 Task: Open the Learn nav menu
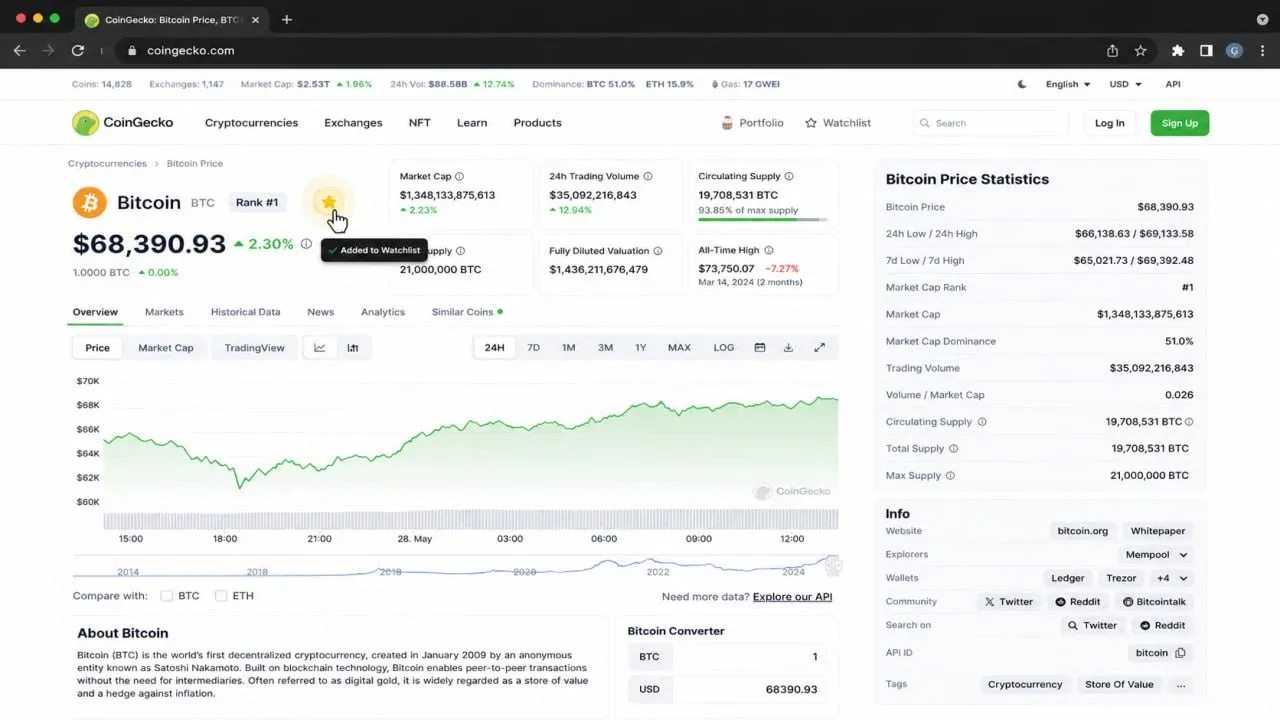pyautogui.click(x=472, y=123)
